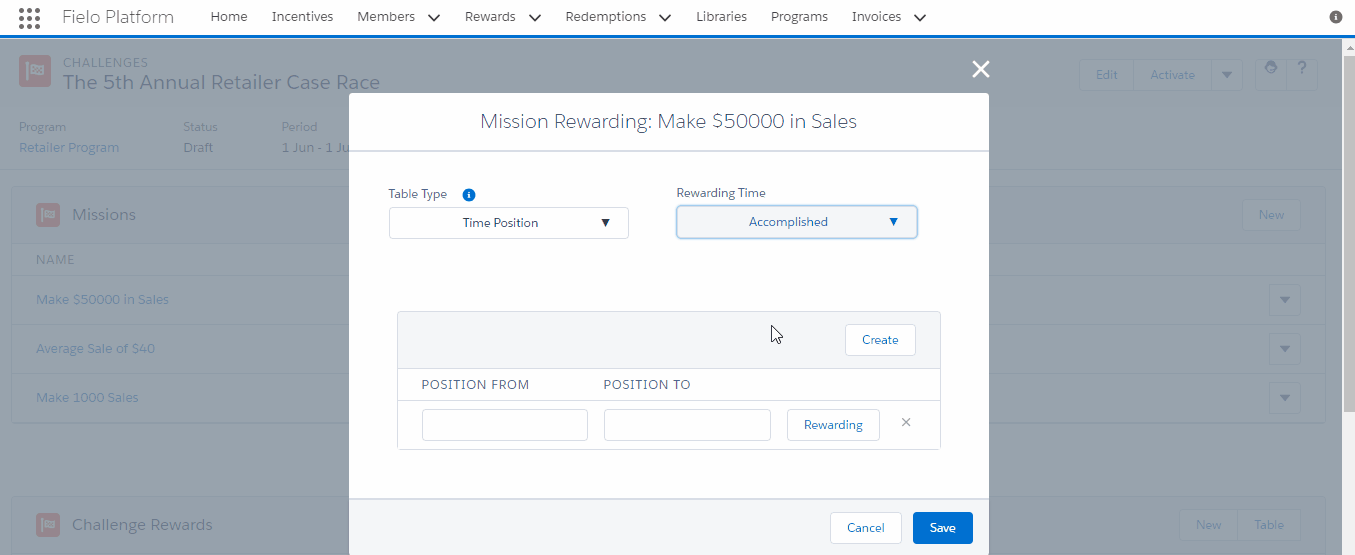The height and width of the screenshot is (555, 1355).
Task: Click the Table Type info icon
Action: [469, 195]
